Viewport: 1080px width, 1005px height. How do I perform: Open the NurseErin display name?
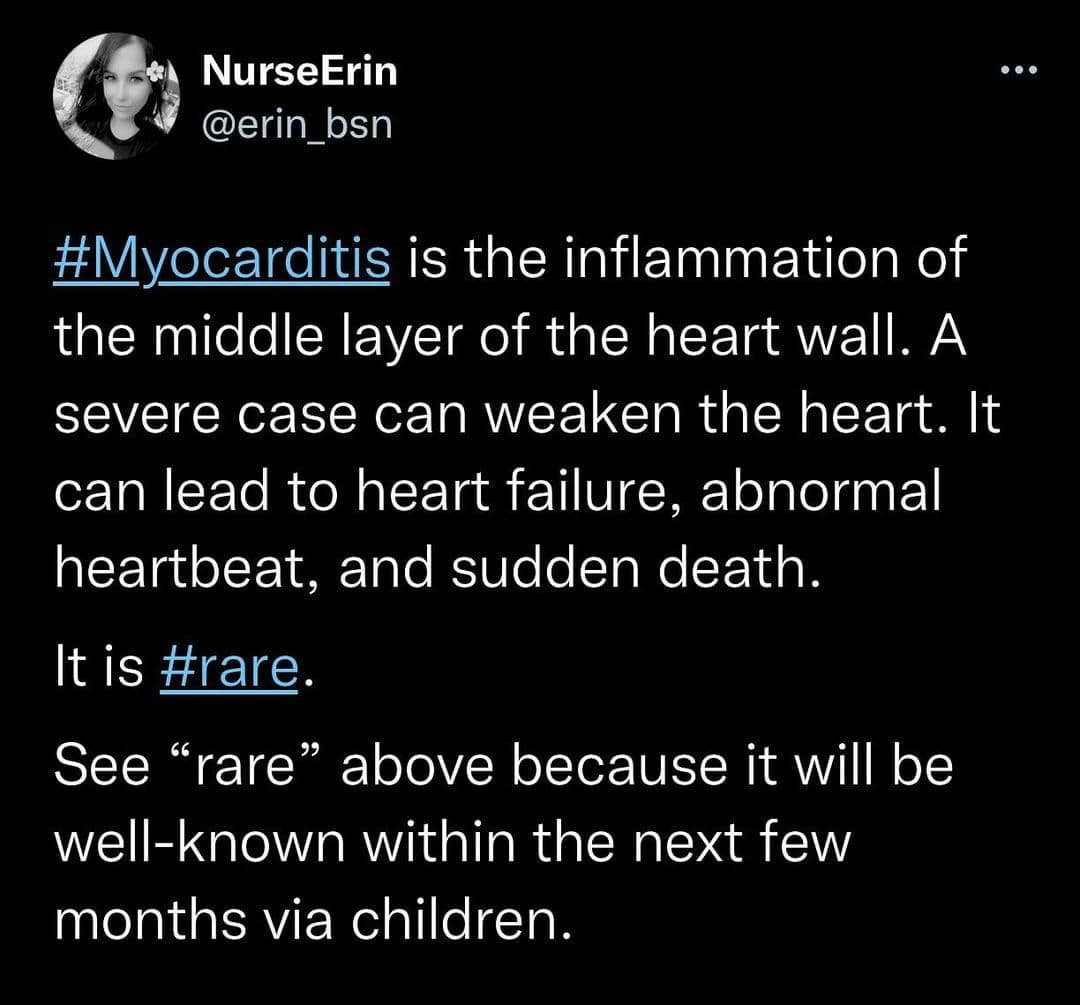[300, 71]
